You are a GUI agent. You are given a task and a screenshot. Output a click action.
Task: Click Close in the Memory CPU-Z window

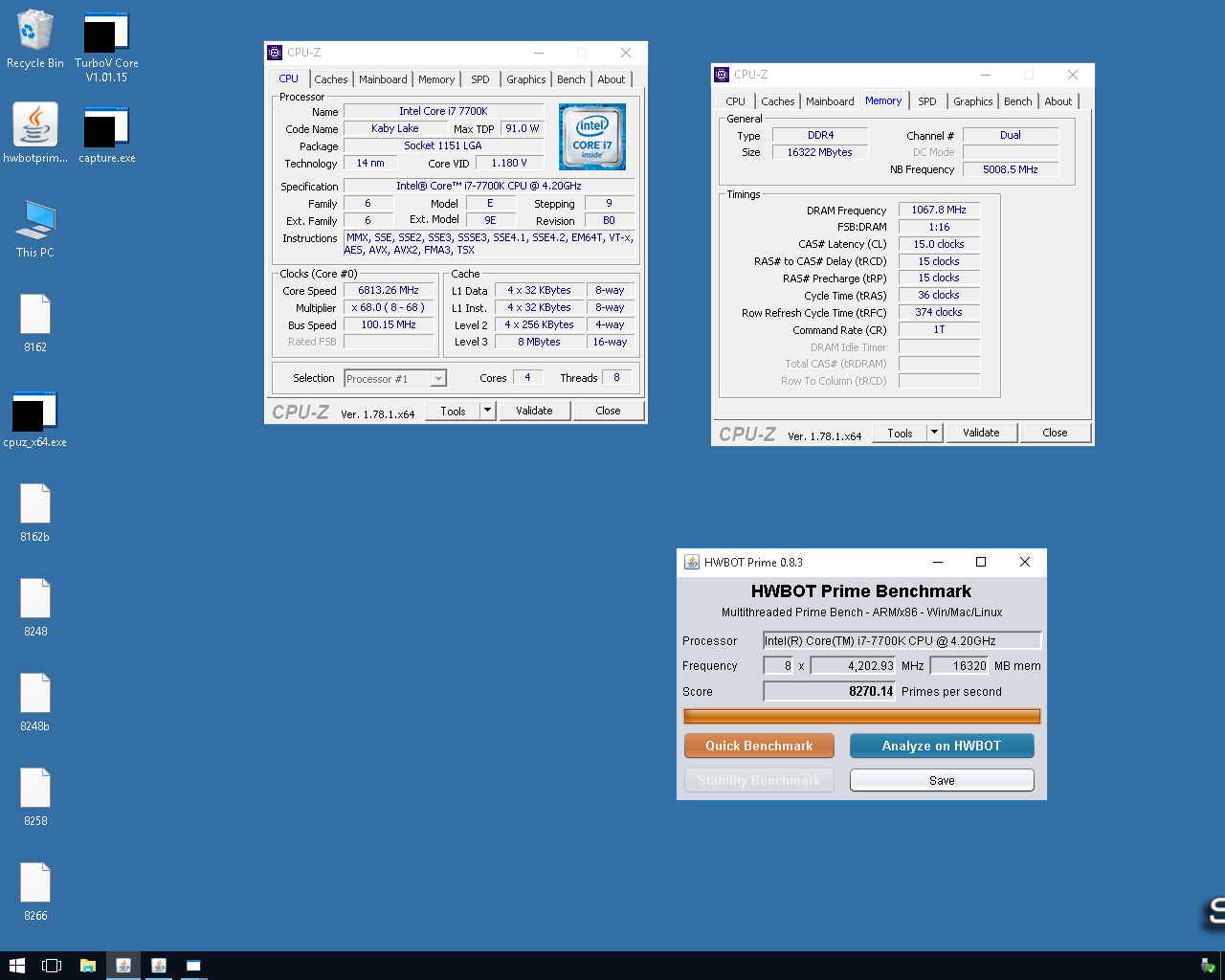(x=1055, y=433)
